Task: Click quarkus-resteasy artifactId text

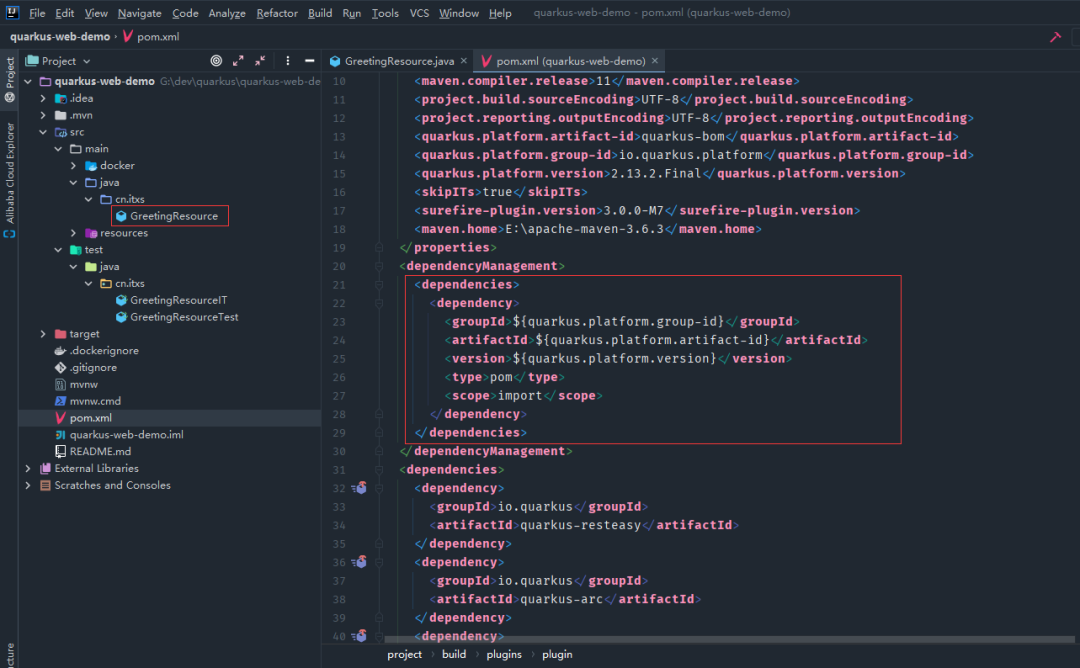Action: (x=581, y=525)
